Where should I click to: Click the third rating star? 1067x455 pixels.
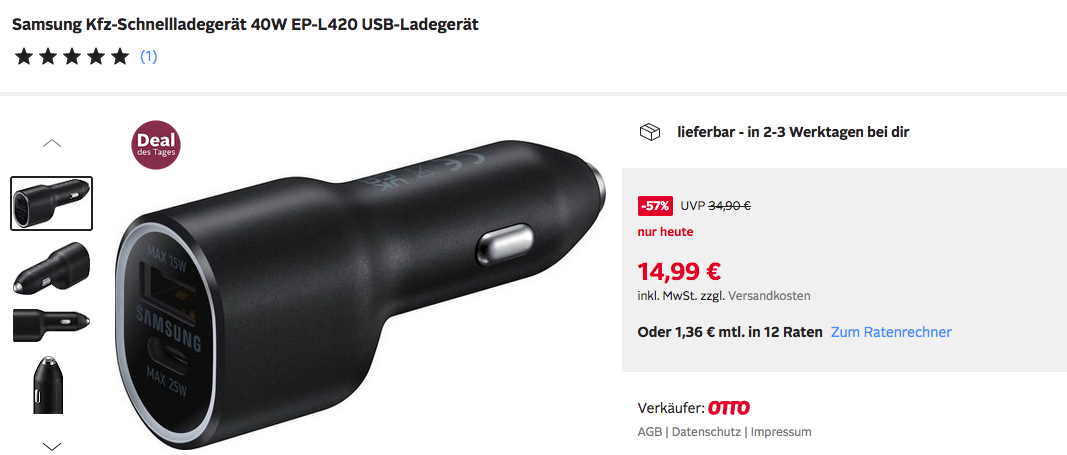click(71, 56)
